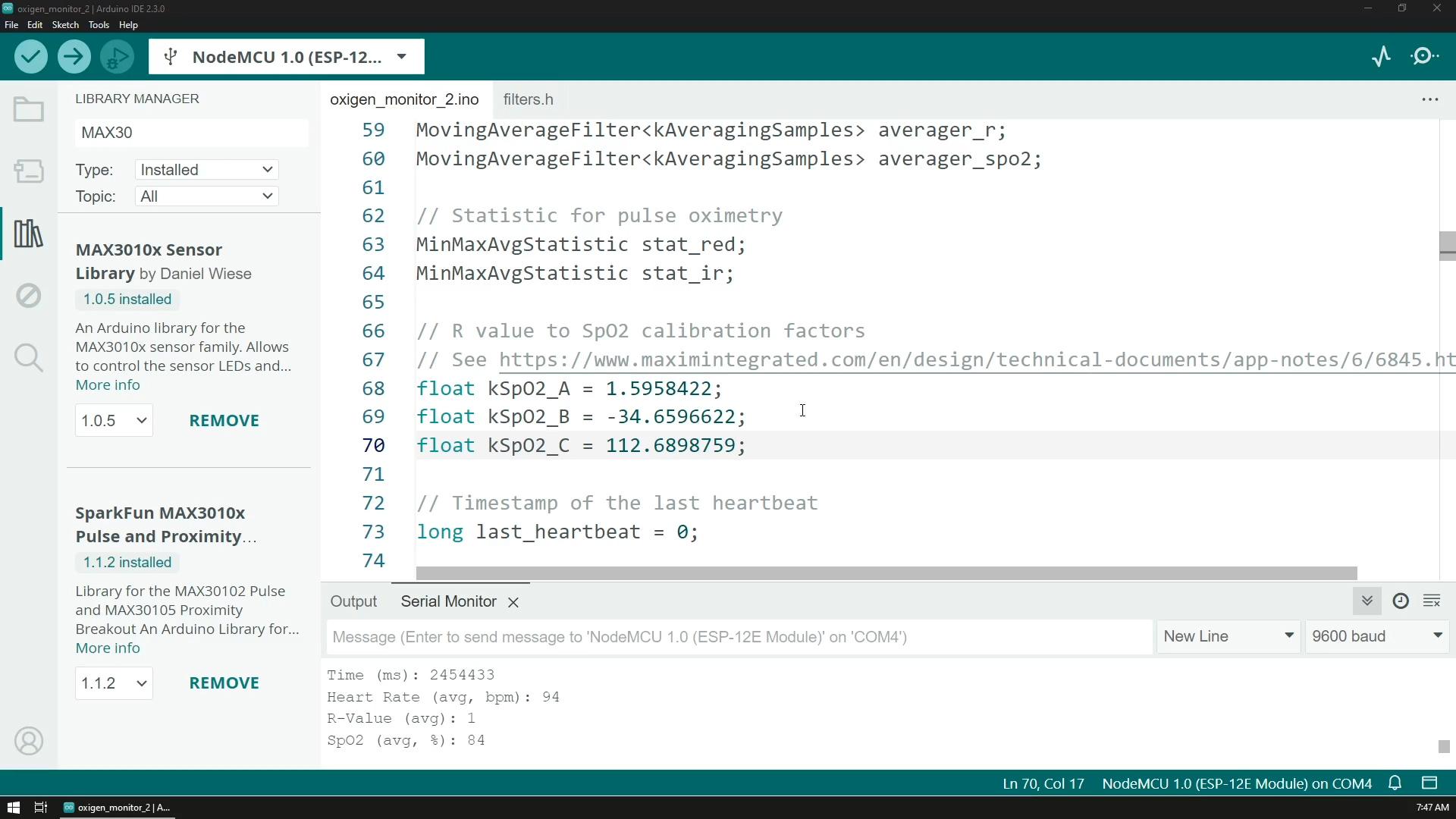This screenshot has height=819, width=1456.
Task: Click the Board Manager icon
Action: point(27,170)
